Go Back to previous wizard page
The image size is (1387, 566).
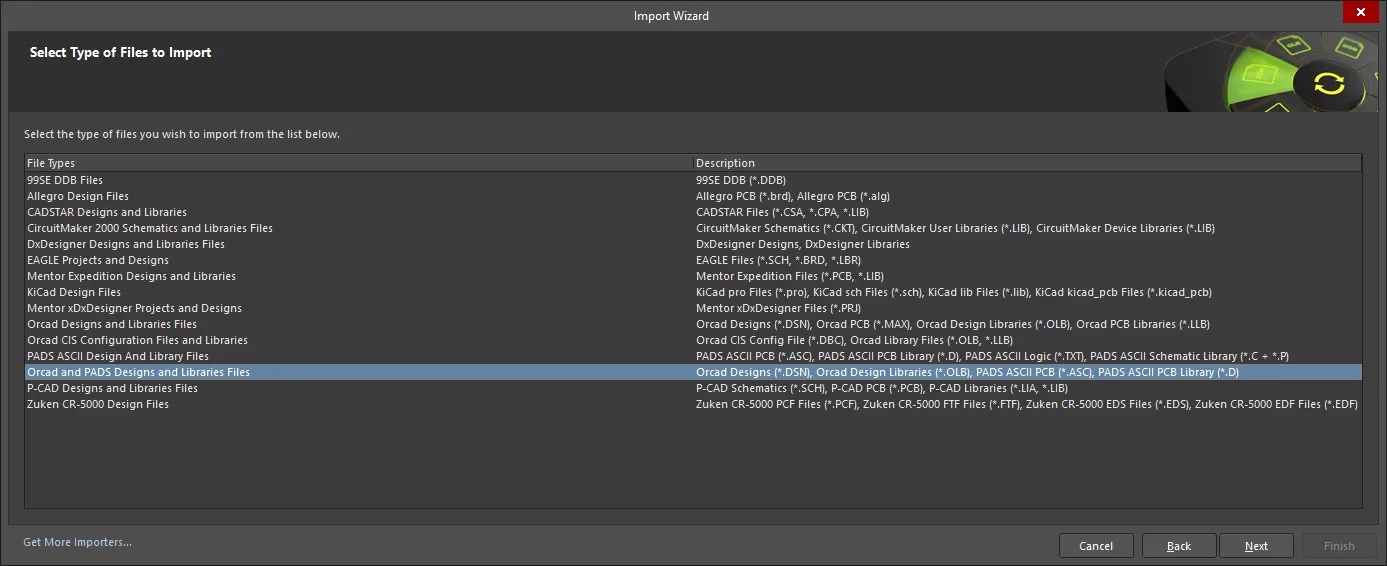[x=1179, y=546]
